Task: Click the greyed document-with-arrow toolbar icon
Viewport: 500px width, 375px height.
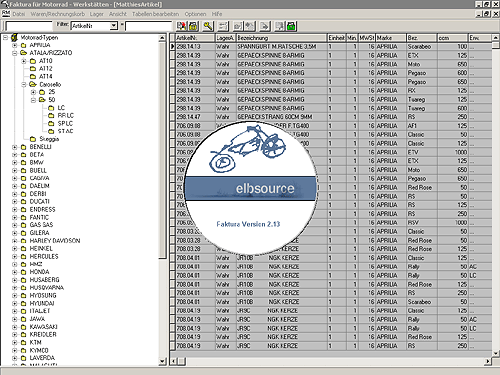Action: tap(264, 26)
